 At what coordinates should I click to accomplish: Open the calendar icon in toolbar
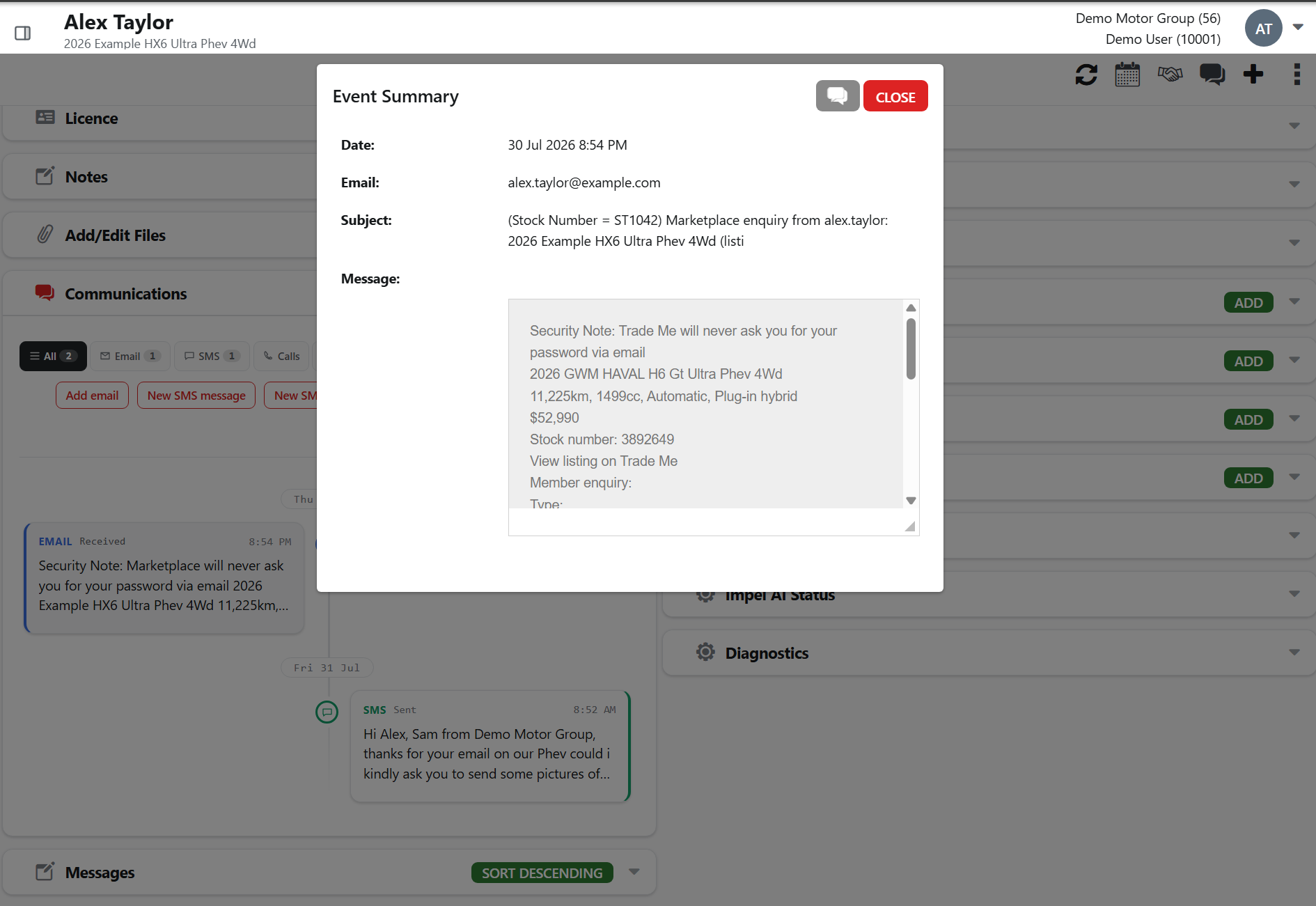(x=1127, y=75)
